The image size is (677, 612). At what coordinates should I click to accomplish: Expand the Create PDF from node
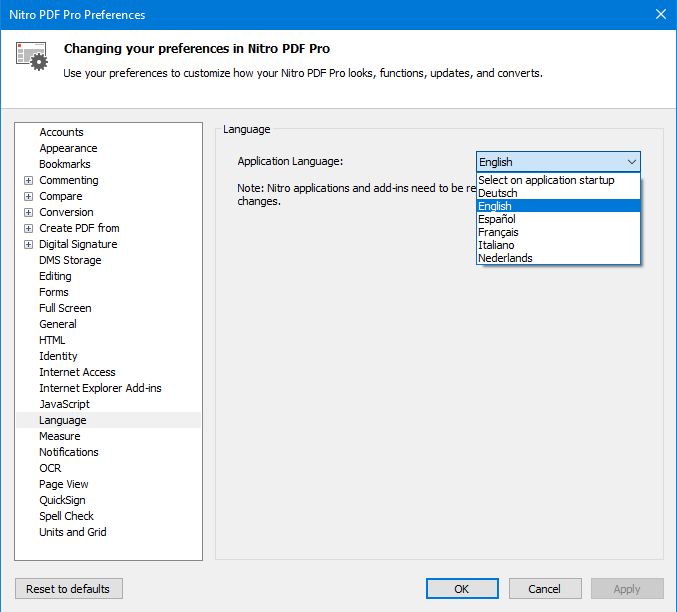click(28, 228)
